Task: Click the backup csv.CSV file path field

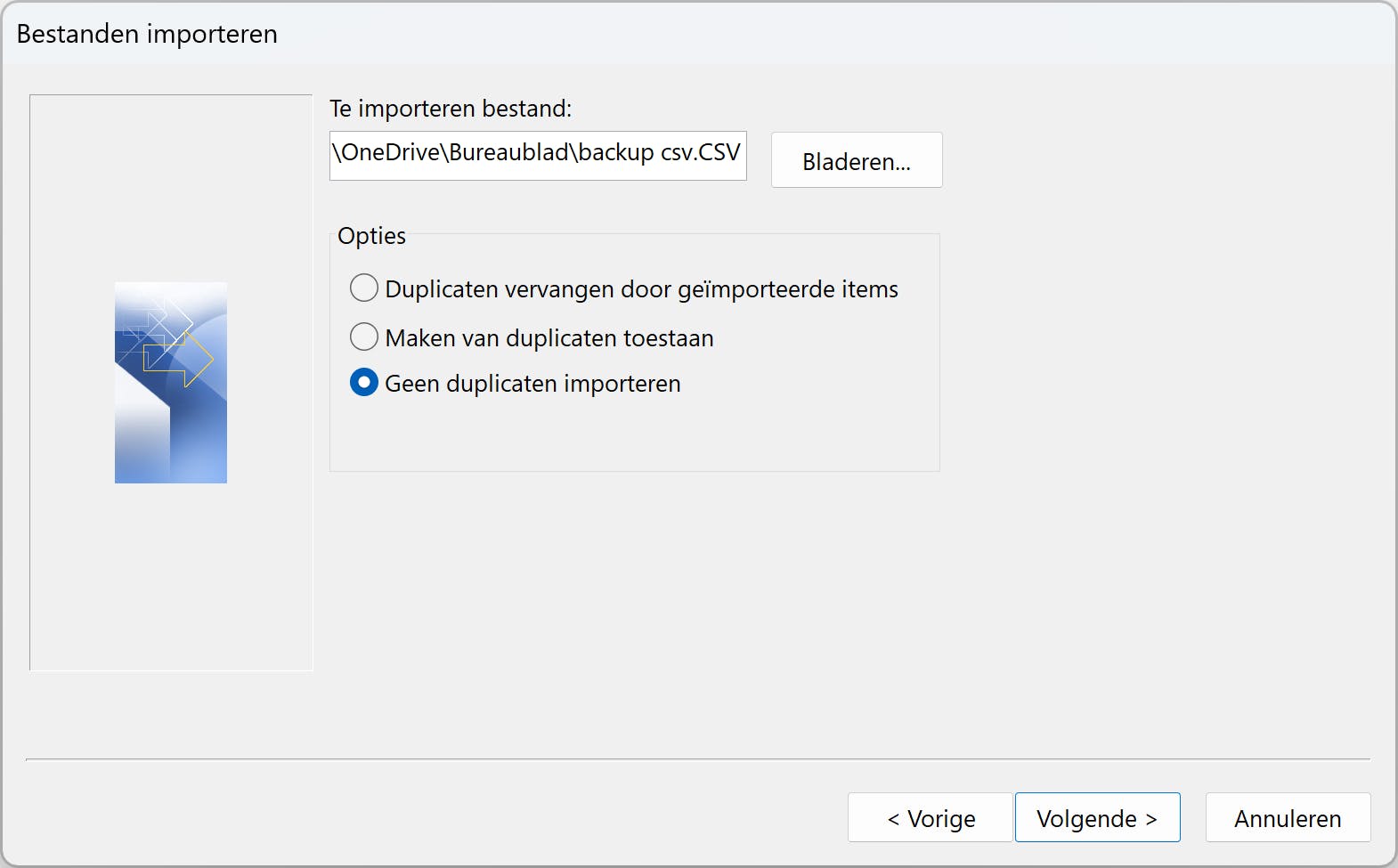Action: 538,155
